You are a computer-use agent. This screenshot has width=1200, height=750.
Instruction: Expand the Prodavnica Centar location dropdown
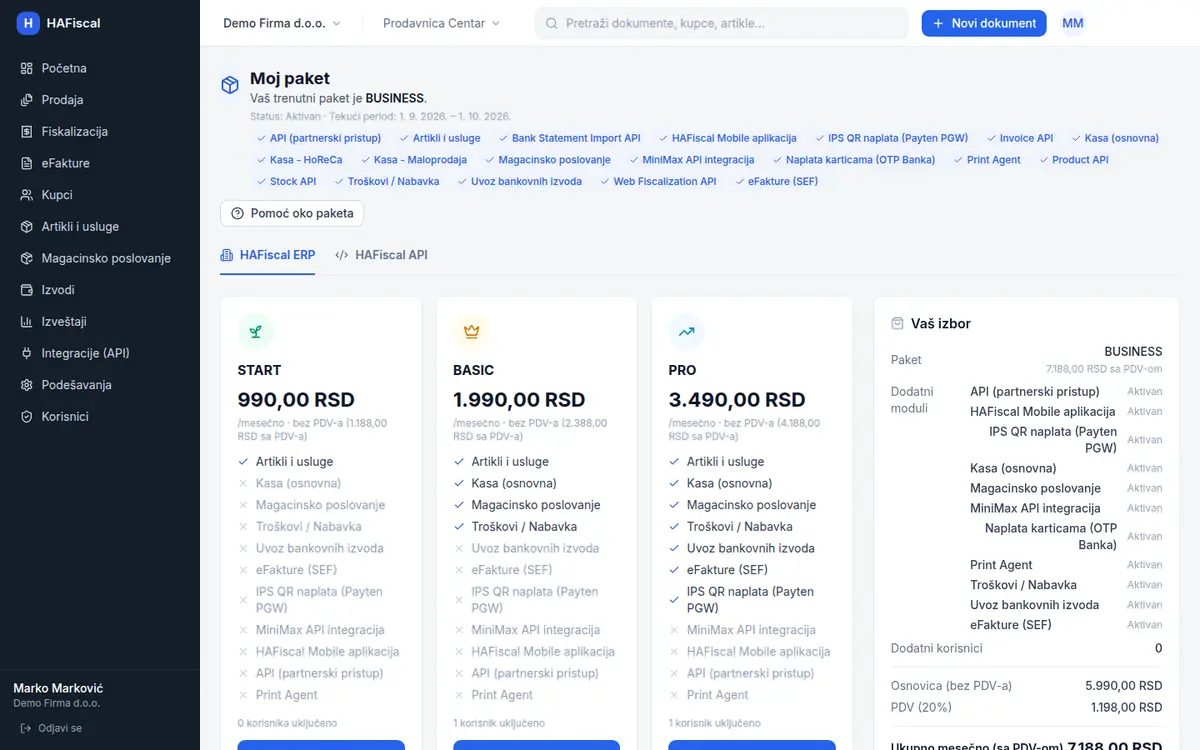point(441,23)
